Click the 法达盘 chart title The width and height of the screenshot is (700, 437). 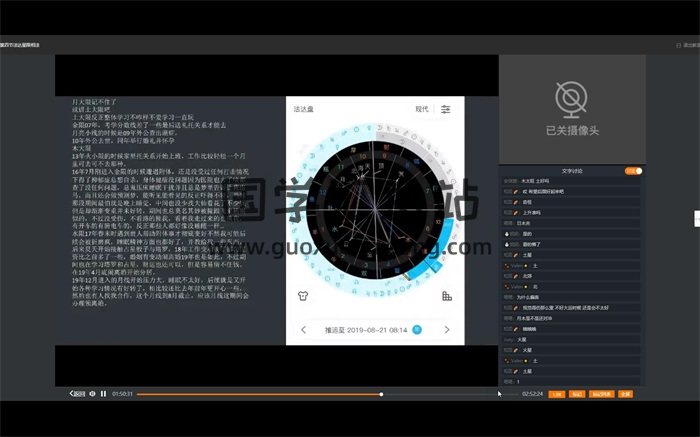(304, 109)
